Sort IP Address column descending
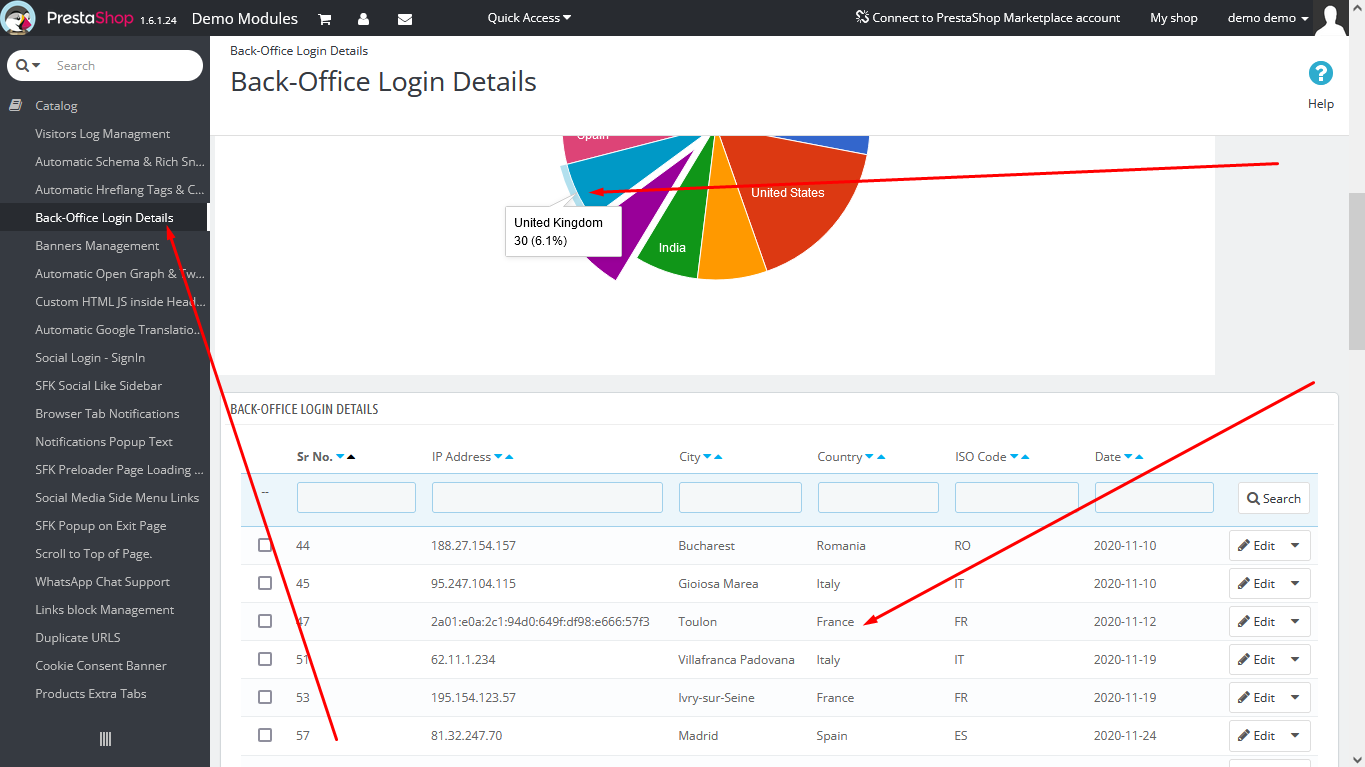This screenshot has height=767, width=1365. [x=498, y=457]
